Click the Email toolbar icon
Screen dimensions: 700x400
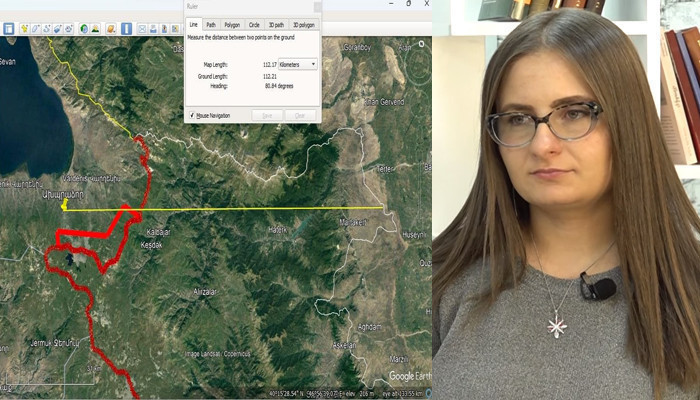(142, 28)
